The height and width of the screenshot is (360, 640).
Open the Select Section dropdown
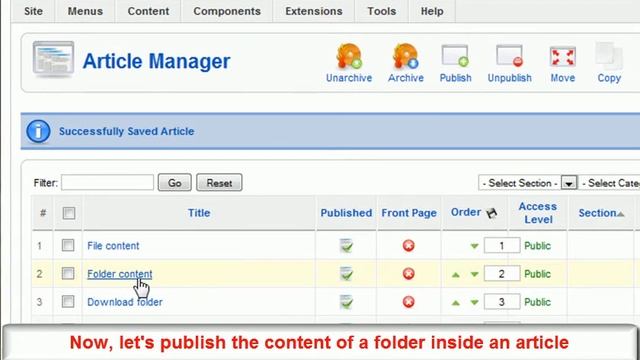[x=528, y=183]
